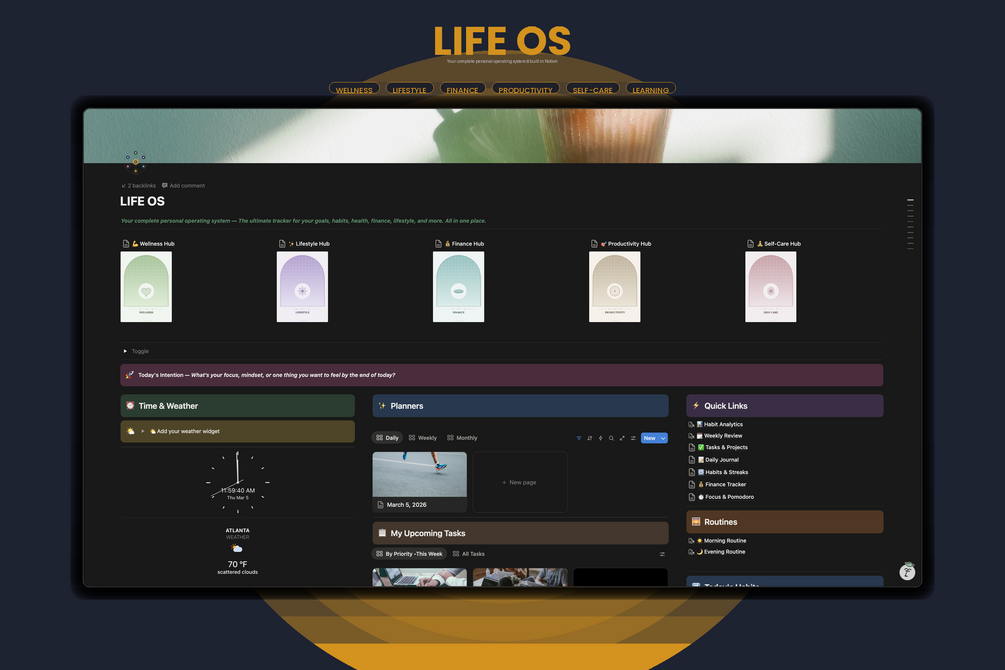The width and height of the screenshot is (1005, 670).
Task: Select the By Priority -This Week view
Action: point(409,554)
